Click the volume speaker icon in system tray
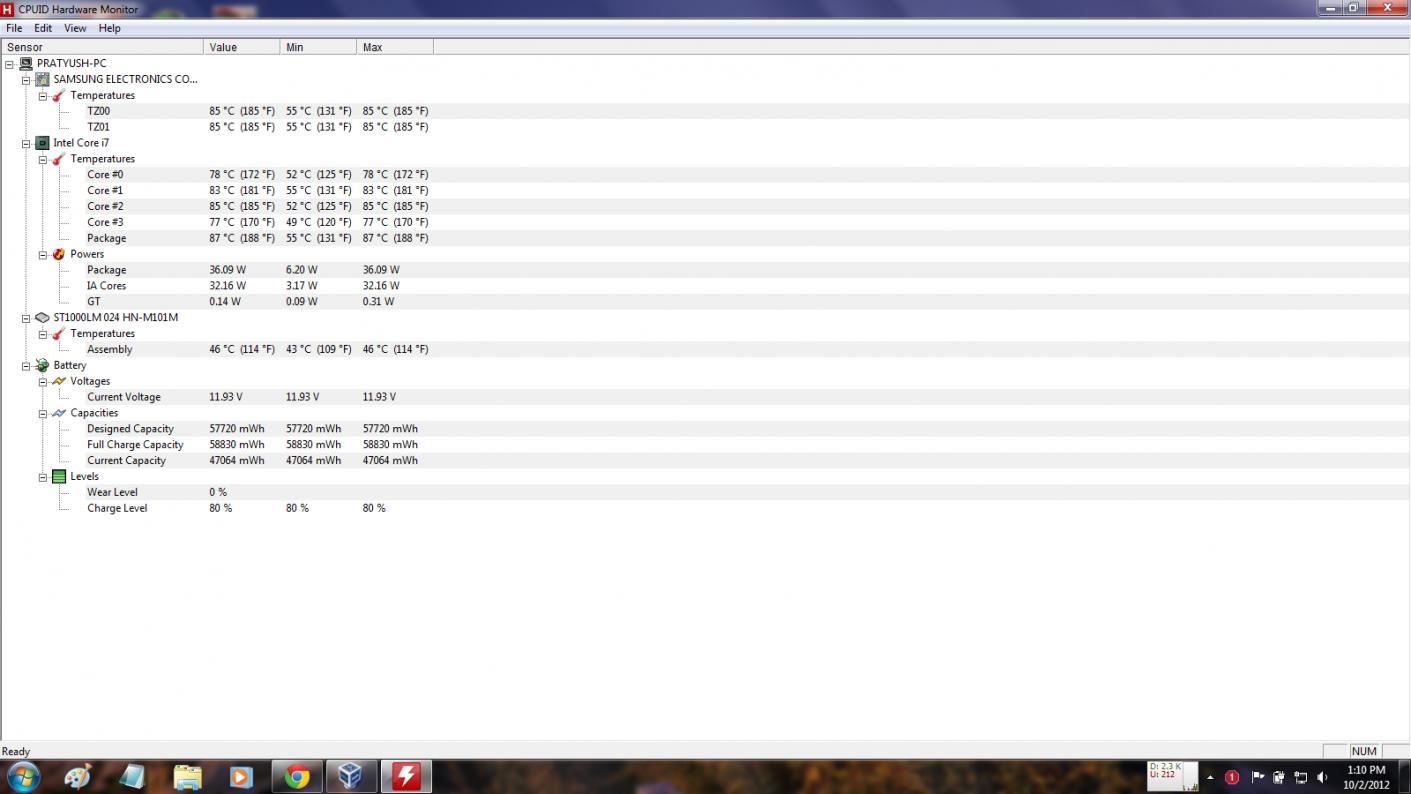The height and width of the screenshot is (794, 1411). 1322,777
